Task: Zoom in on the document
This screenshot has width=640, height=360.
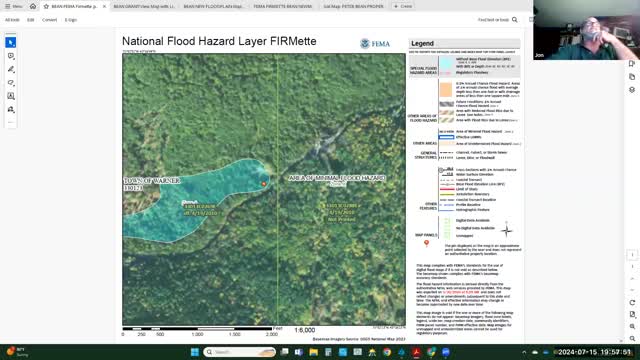Action: 632,327
